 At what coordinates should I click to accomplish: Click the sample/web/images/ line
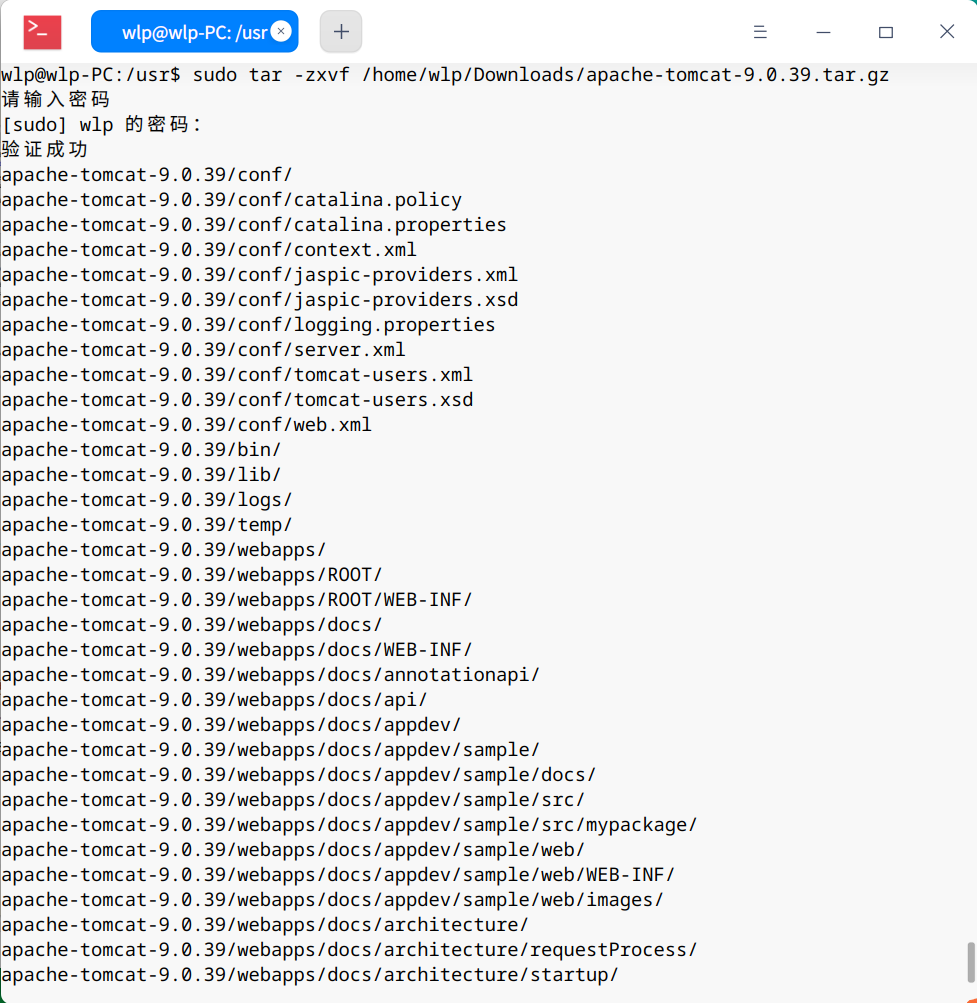[x=333, y=899]
